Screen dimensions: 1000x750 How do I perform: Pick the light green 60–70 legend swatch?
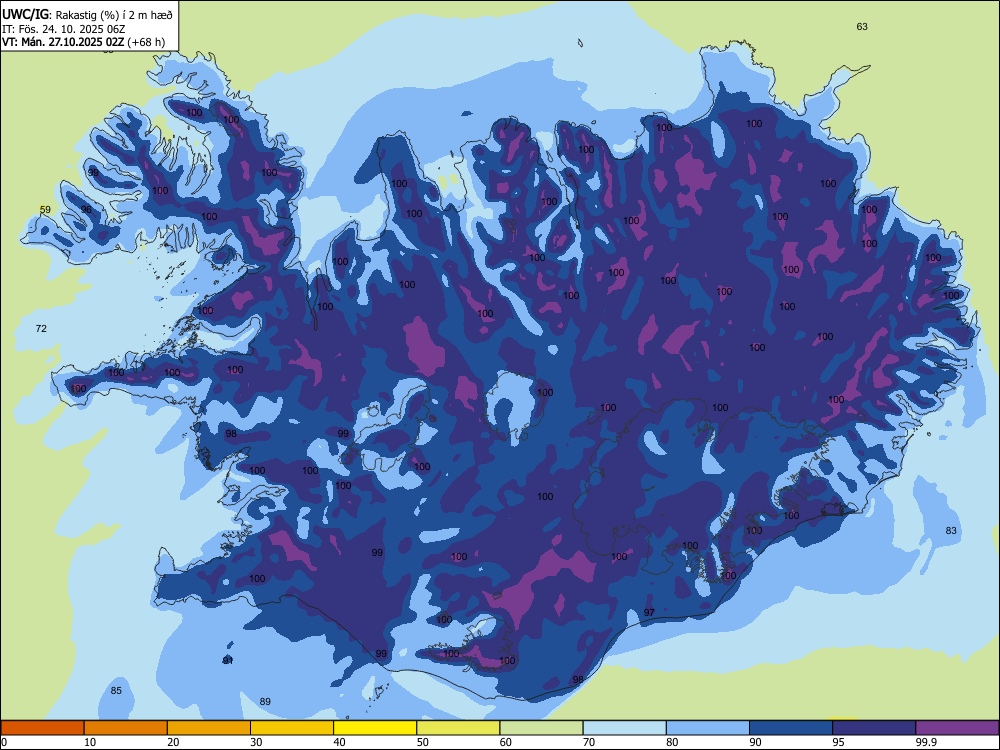pos(541,728)
